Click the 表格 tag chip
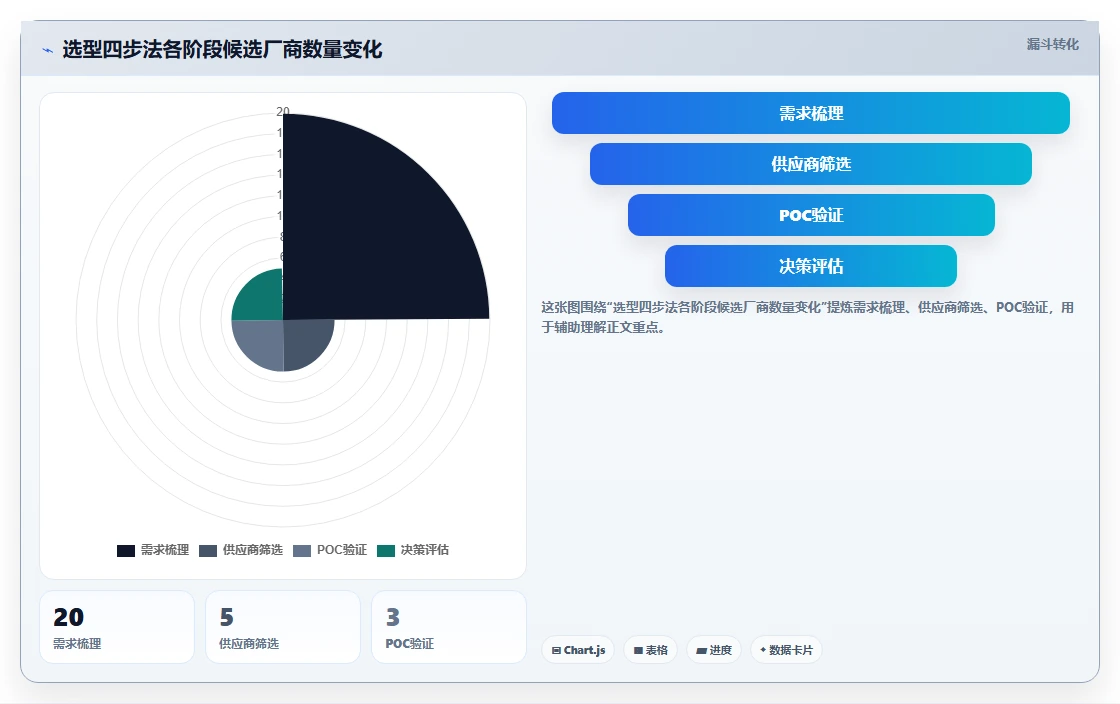The width and height of the screenshot is (1120, 704). pyautogui.click(x=651, y=650)
